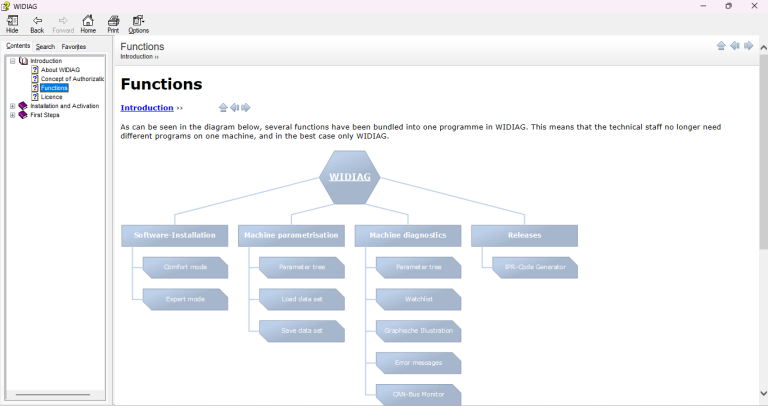Screen dimensions: 768x406
Task: Click the IPR-Code Generator box
Action: tap(535, 267)
